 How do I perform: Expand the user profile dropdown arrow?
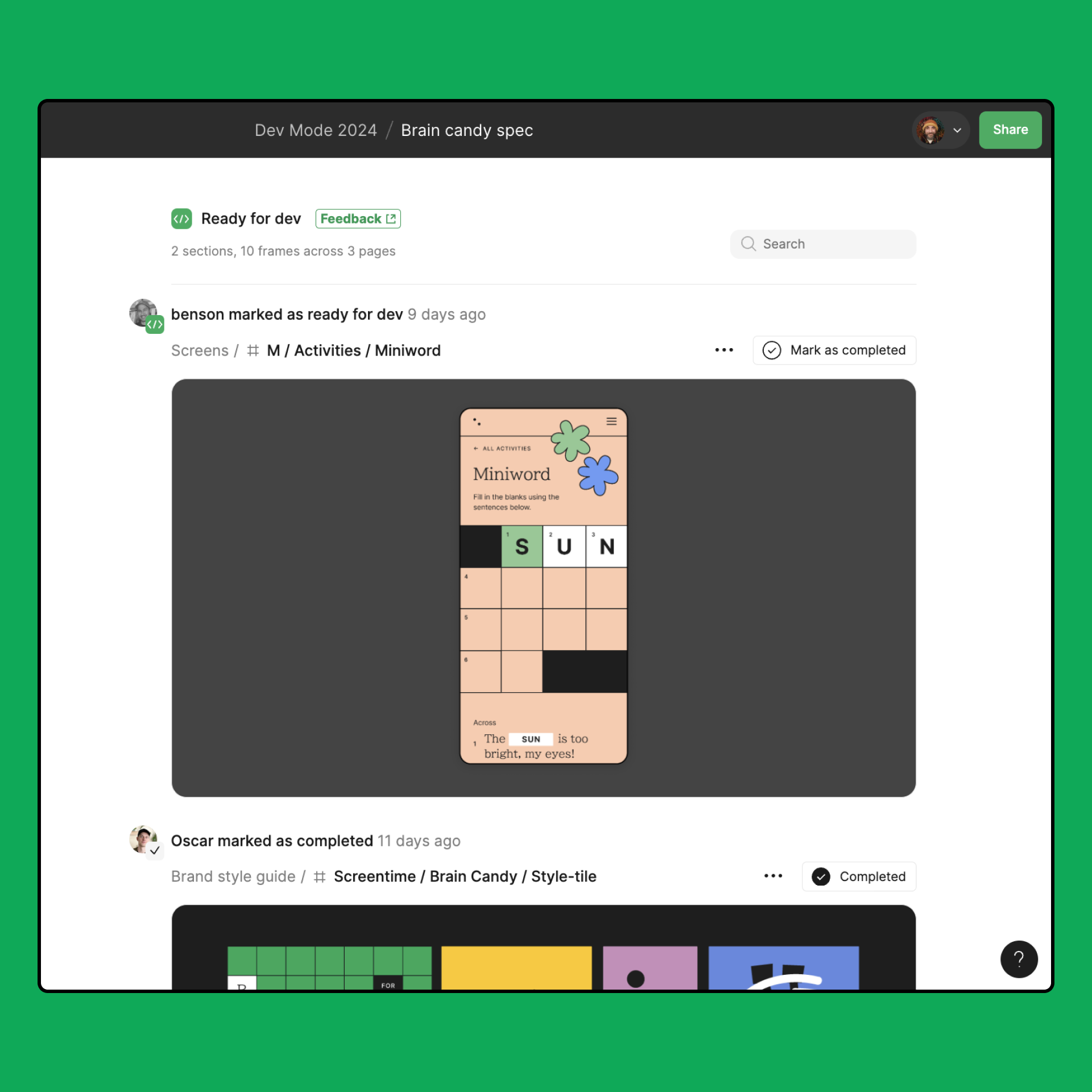pos(955,129)
